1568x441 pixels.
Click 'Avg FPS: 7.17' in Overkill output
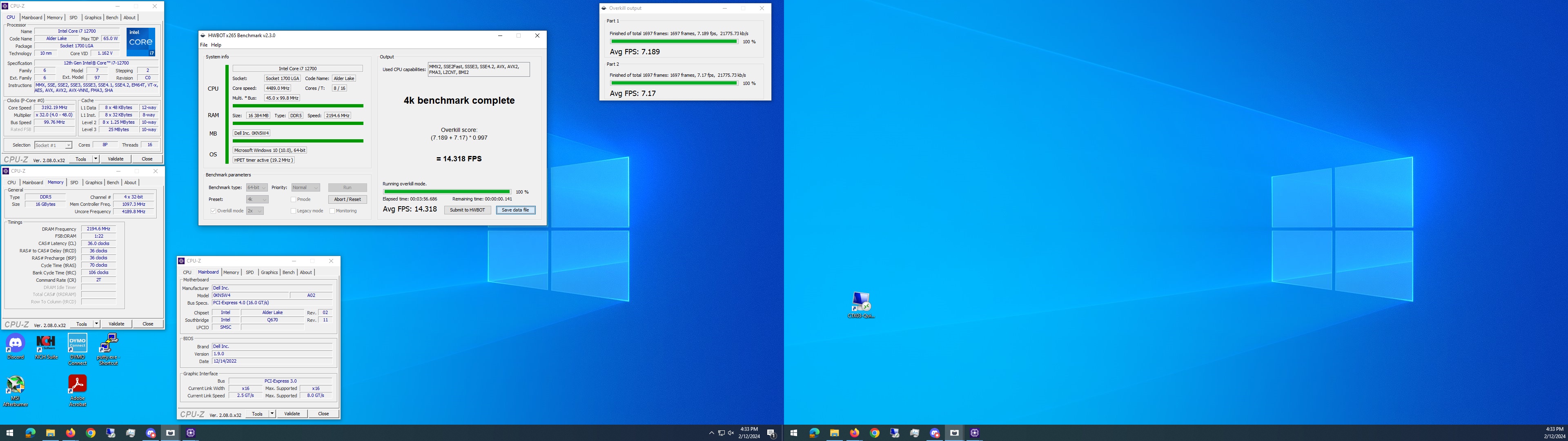[633, 94]
